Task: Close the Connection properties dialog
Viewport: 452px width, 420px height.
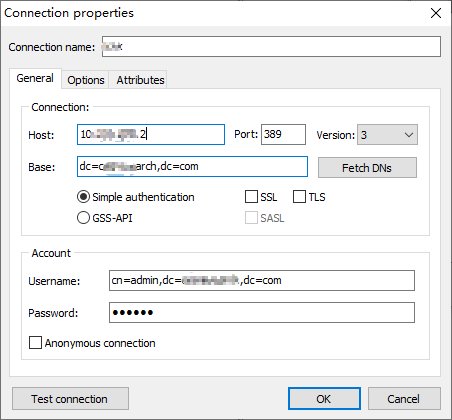Action: click(x=436, y=13)
